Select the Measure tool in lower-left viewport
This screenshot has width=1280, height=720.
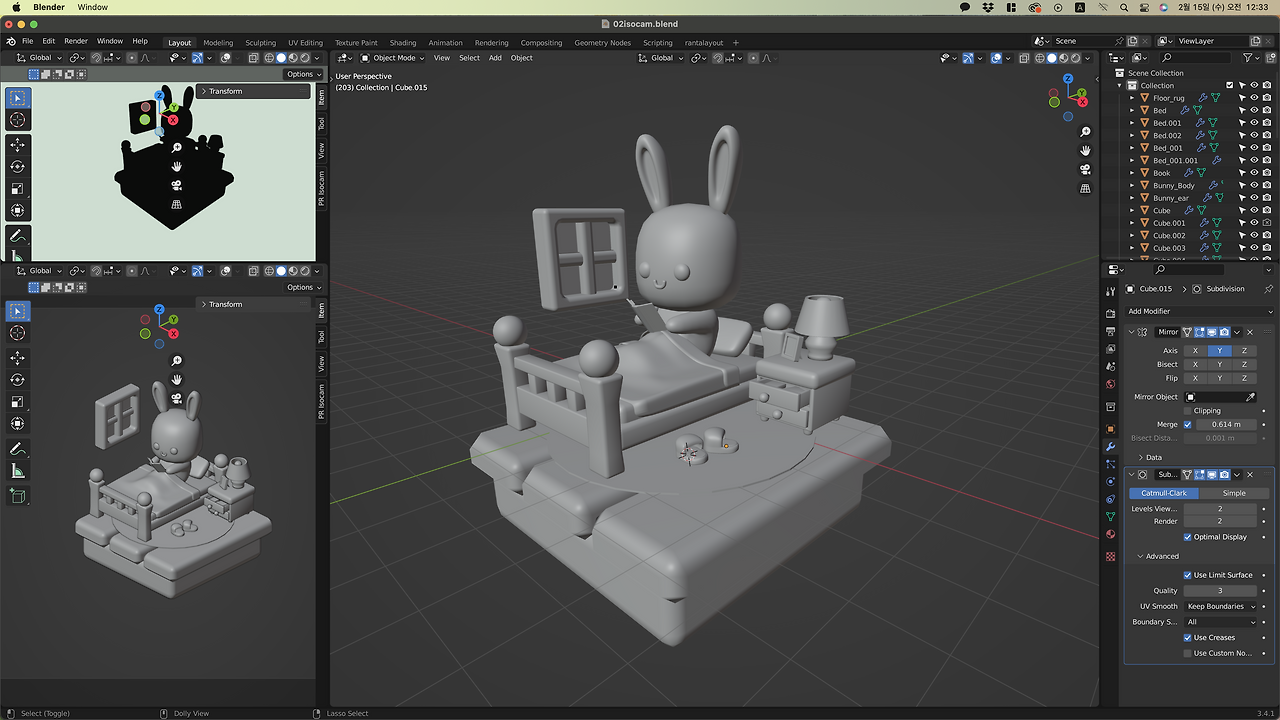click(x=17, y=471)
